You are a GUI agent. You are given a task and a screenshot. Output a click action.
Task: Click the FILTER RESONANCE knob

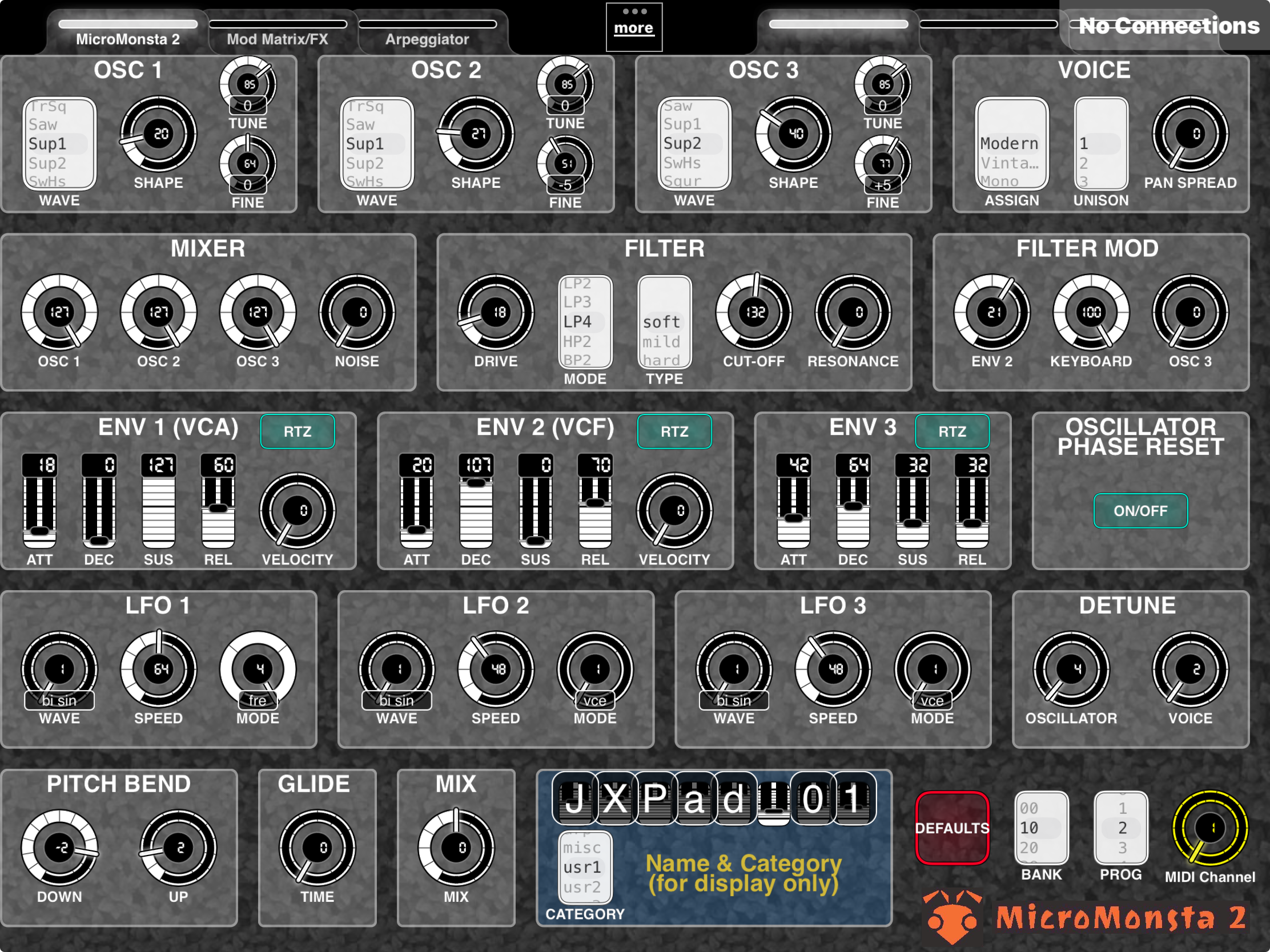tap(853, 312)
